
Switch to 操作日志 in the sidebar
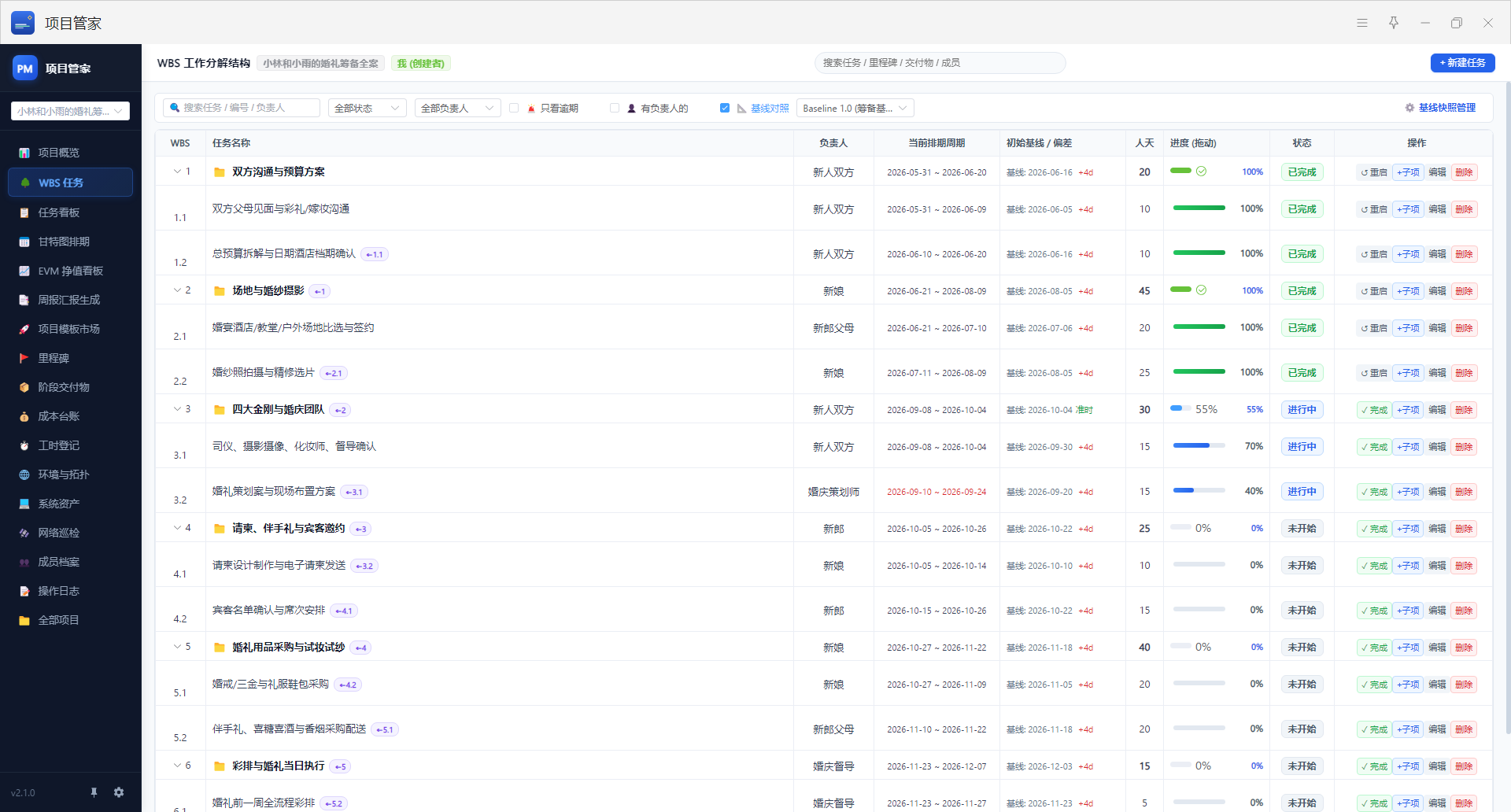click(x=70, y=591)
